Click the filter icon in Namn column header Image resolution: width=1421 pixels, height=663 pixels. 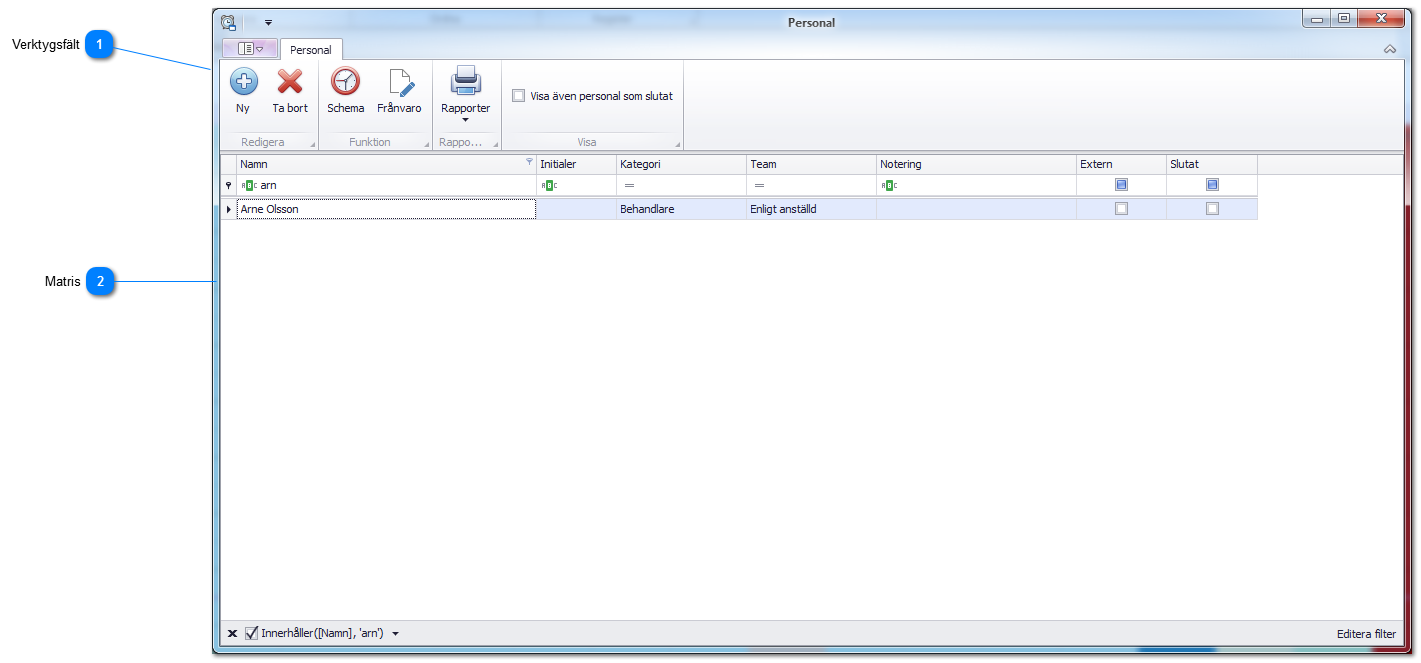coord(529,161)
